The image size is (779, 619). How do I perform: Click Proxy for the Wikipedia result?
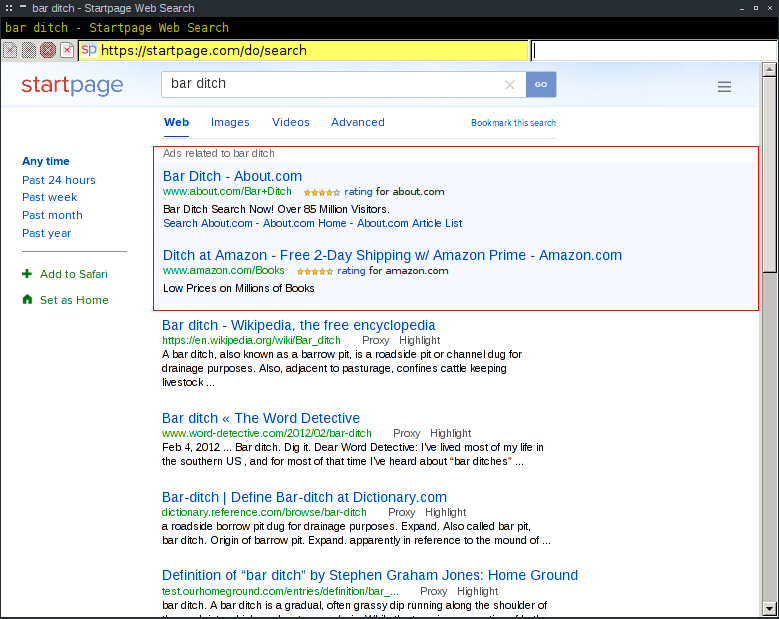[375, 340]
